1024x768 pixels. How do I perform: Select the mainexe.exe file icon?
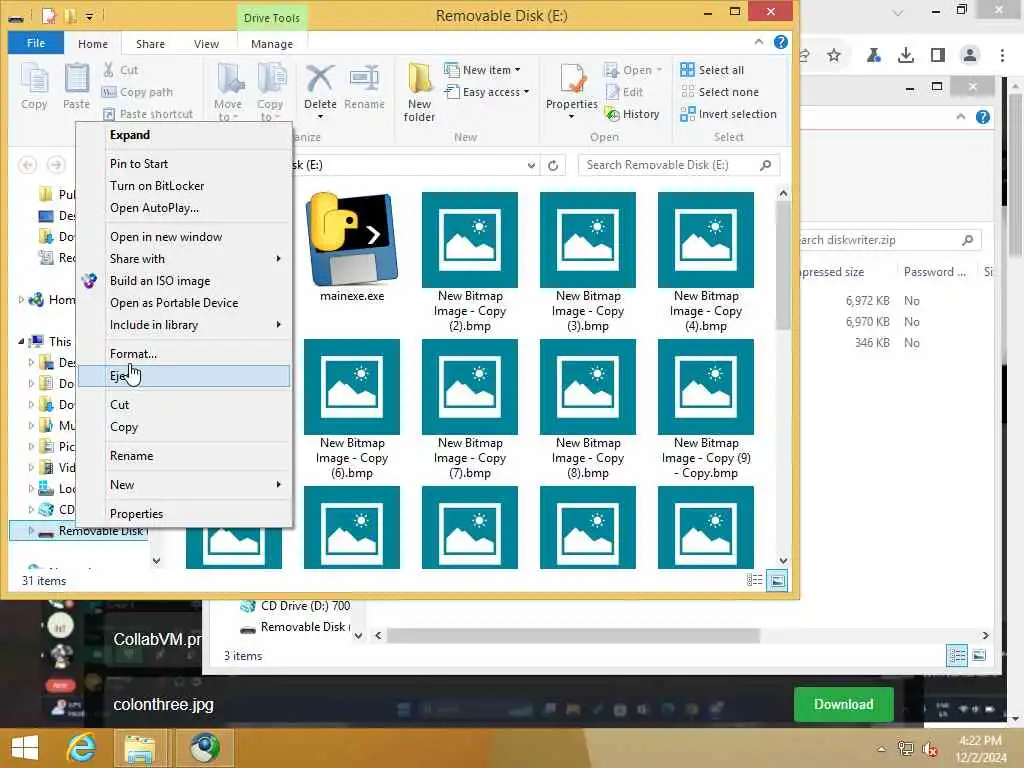coord(351,239)
